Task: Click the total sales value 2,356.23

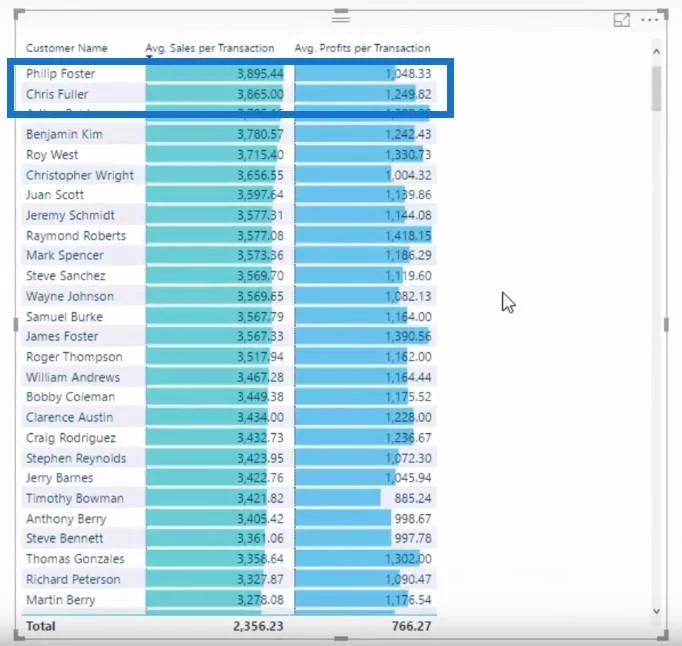Action: click(x=258, y=626)
